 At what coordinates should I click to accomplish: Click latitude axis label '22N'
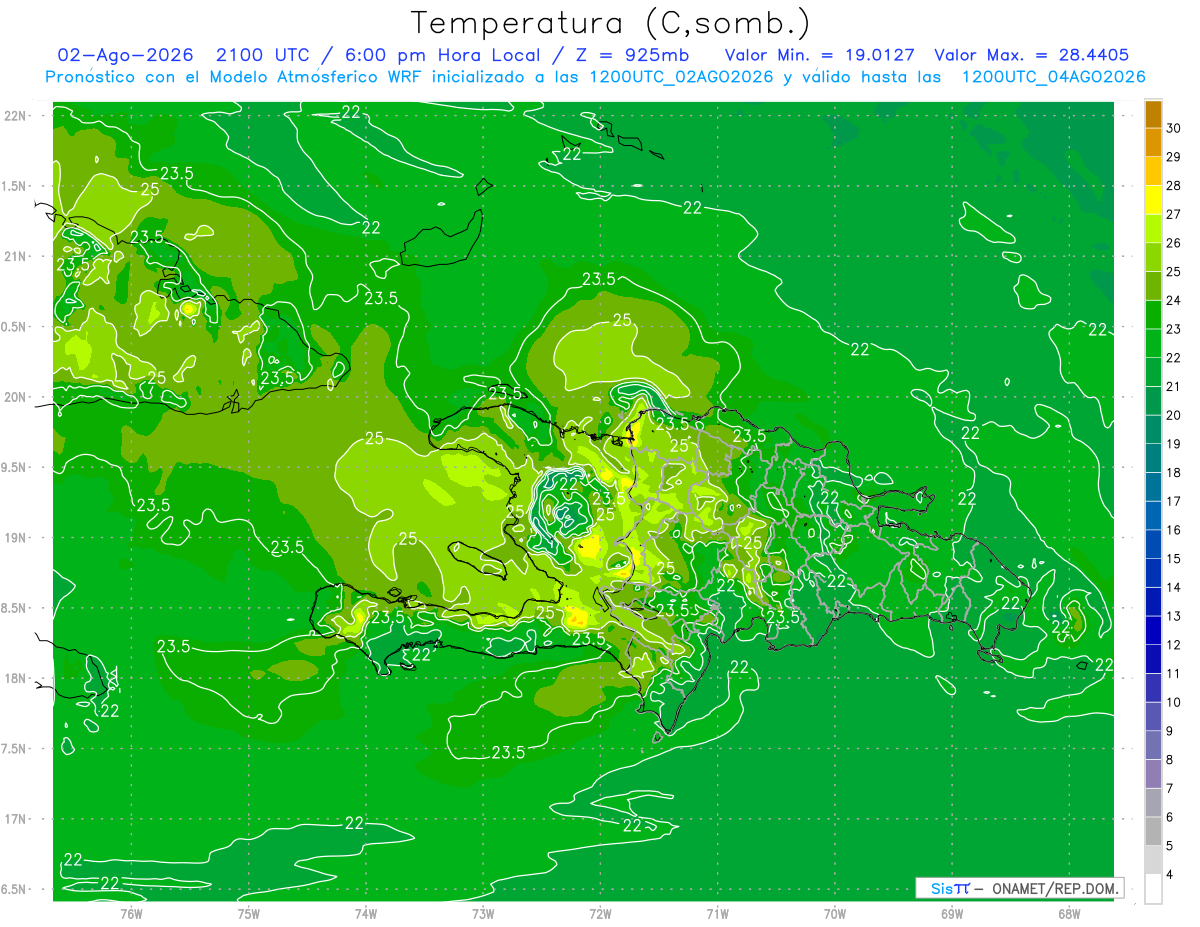coord(17,115)
